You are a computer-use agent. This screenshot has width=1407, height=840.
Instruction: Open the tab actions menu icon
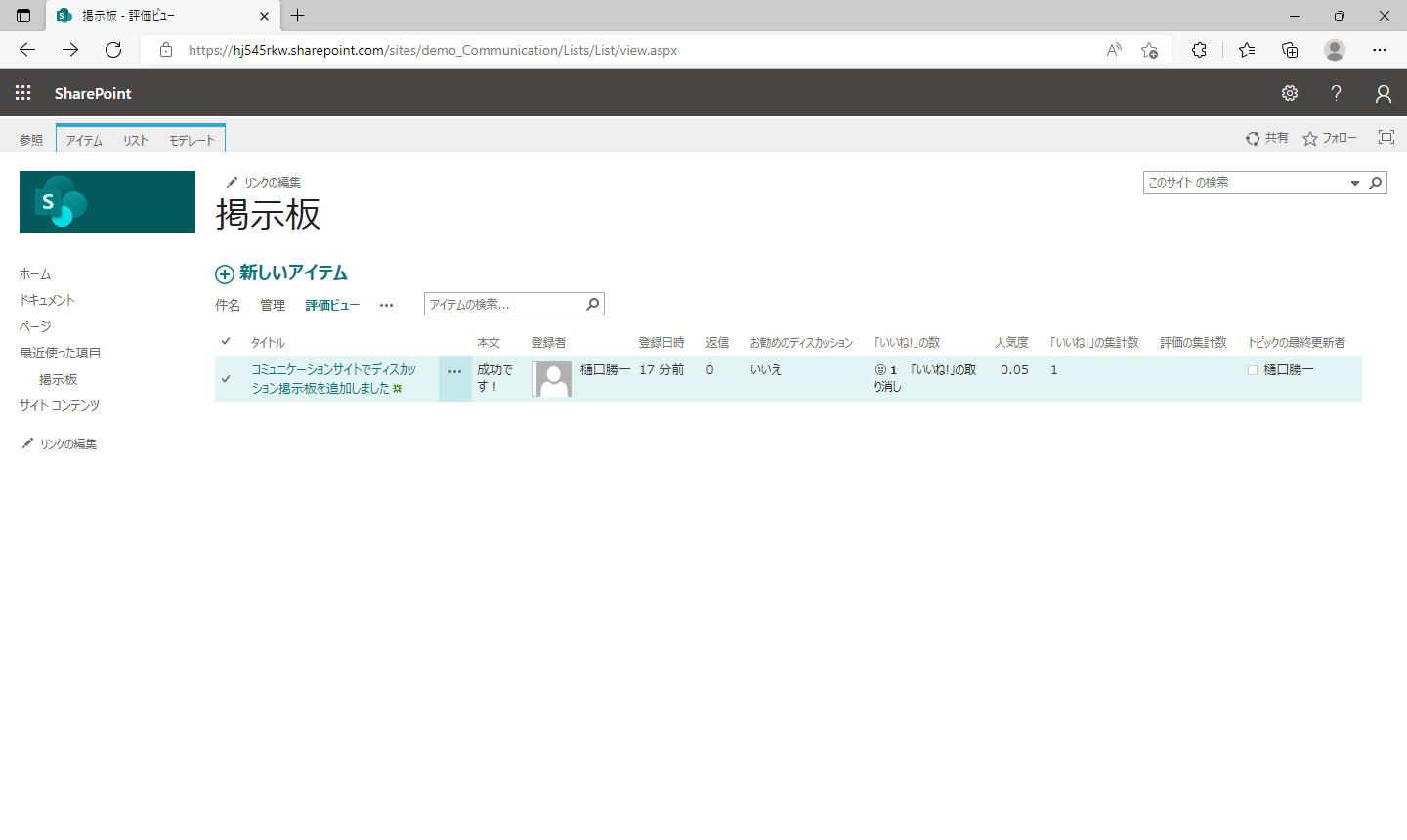(x=23, y=16)
